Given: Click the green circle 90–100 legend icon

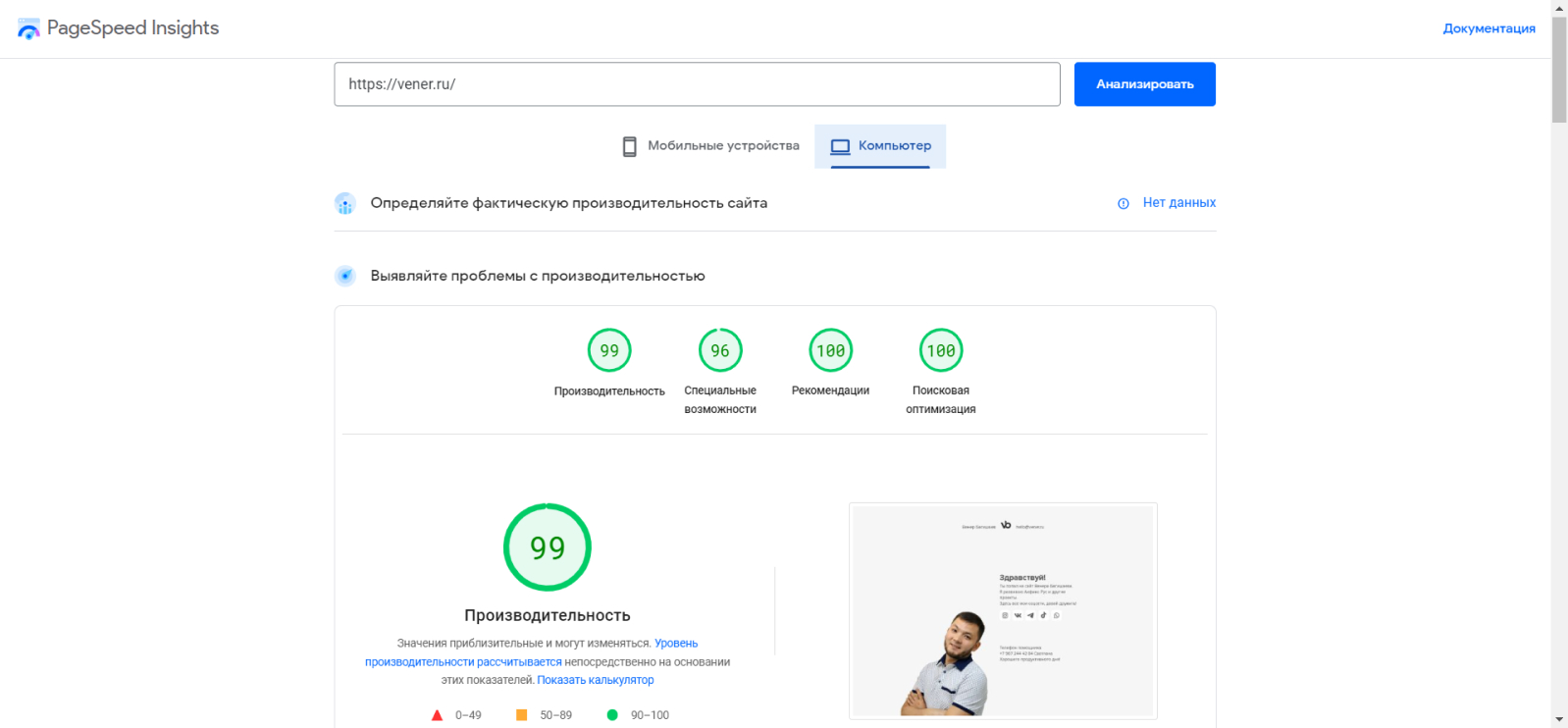Looking at the screenshot, I should [x=612, y=715].
